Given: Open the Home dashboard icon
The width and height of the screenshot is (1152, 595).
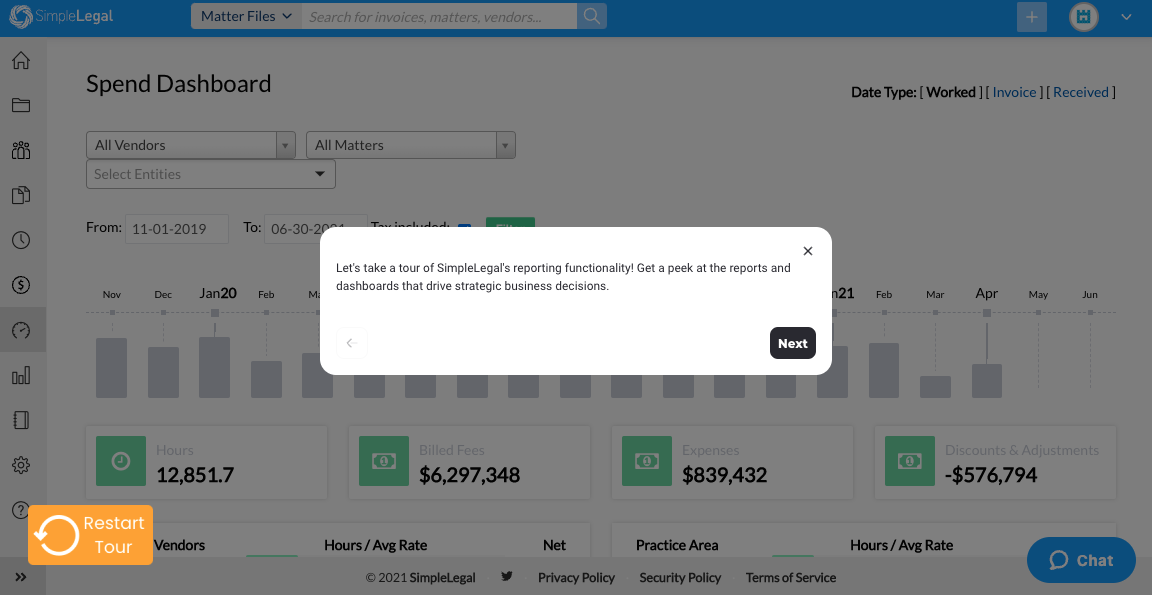Looking at the screenshot, I should point(20,60).
